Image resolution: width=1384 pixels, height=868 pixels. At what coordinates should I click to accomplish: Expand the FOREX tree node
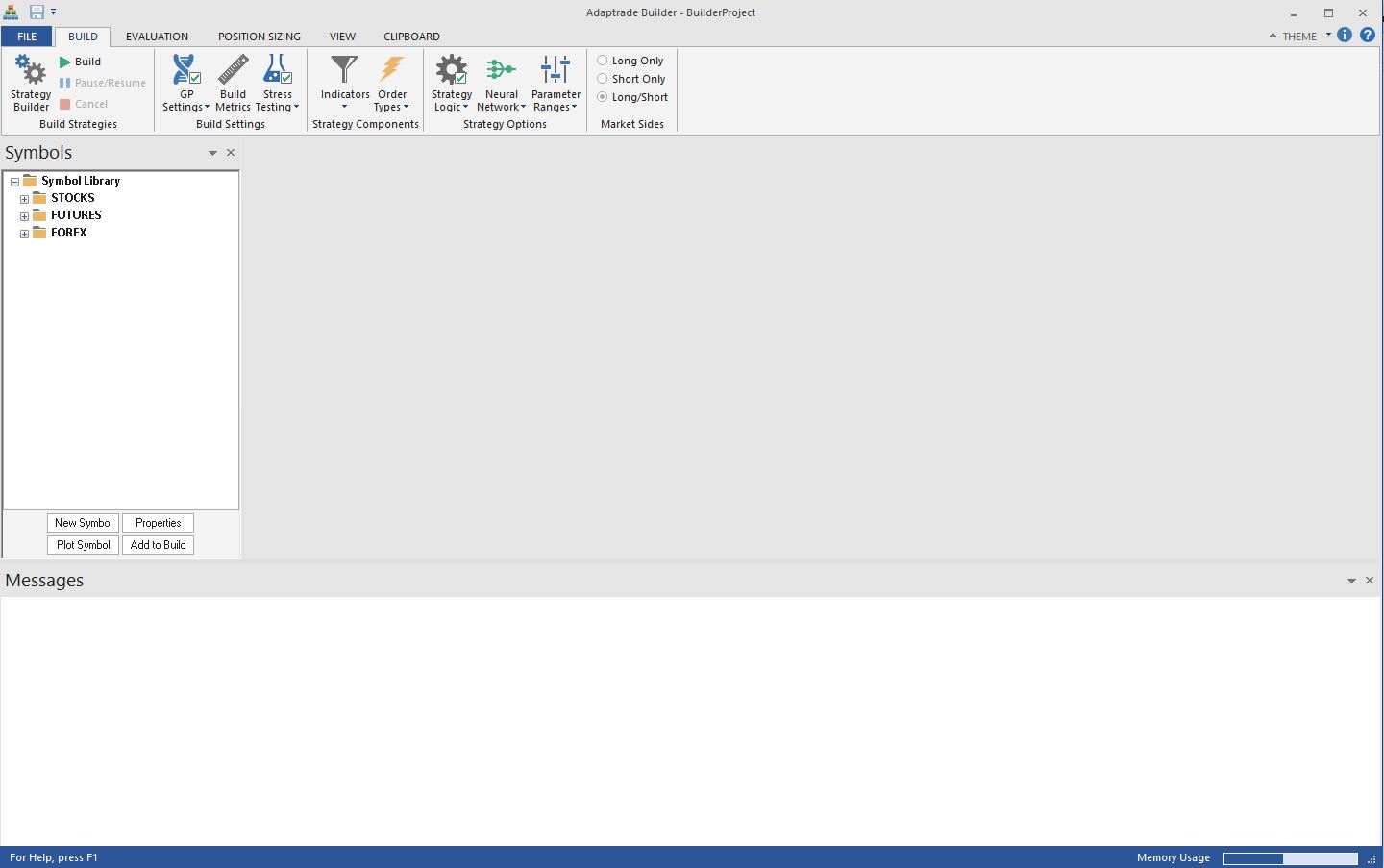(x=24, y=234)
